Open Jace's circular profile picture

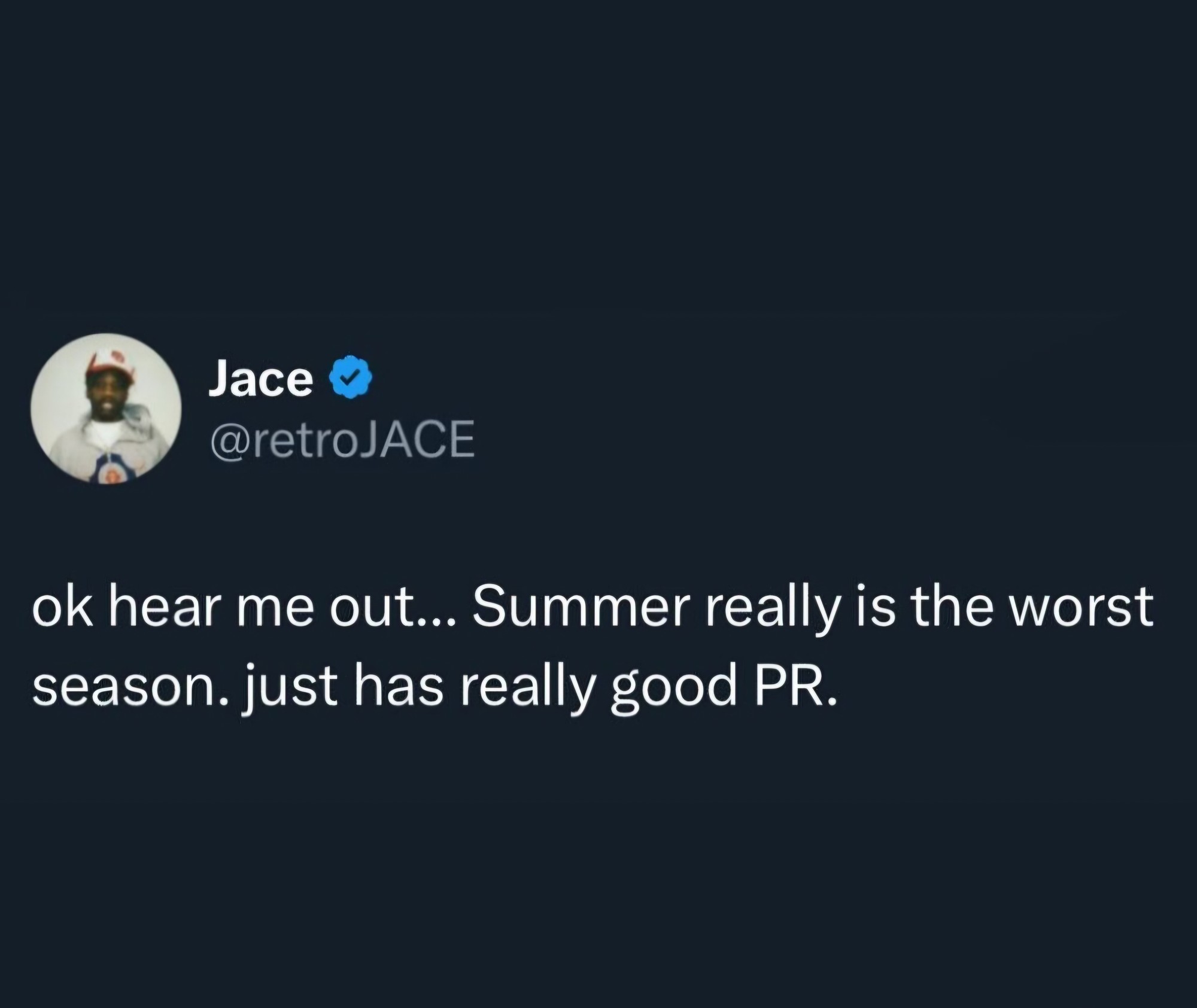(x=107, y=409)
